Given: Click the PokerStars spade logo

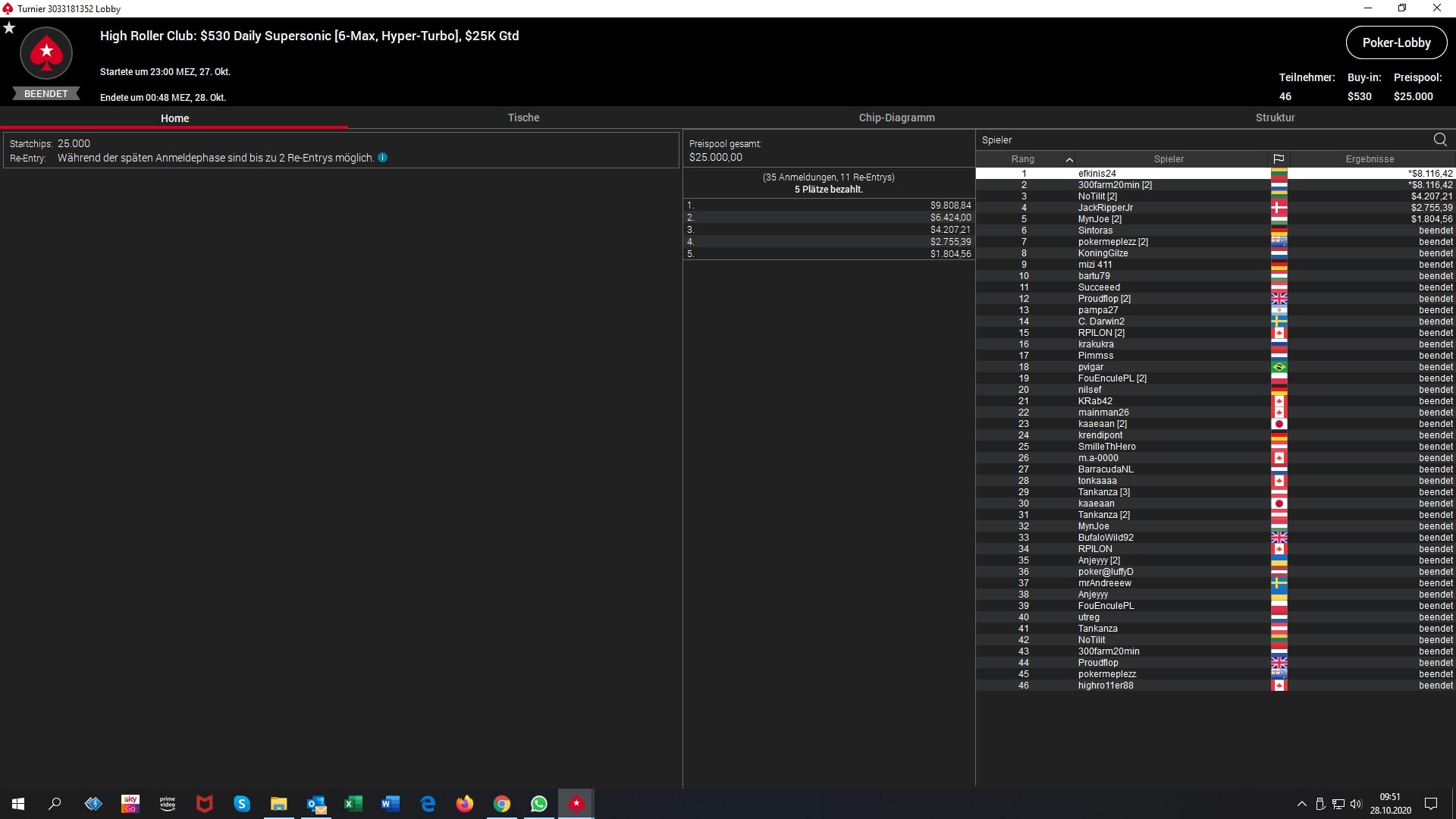Looking at the screenshot, I should 46,54.
